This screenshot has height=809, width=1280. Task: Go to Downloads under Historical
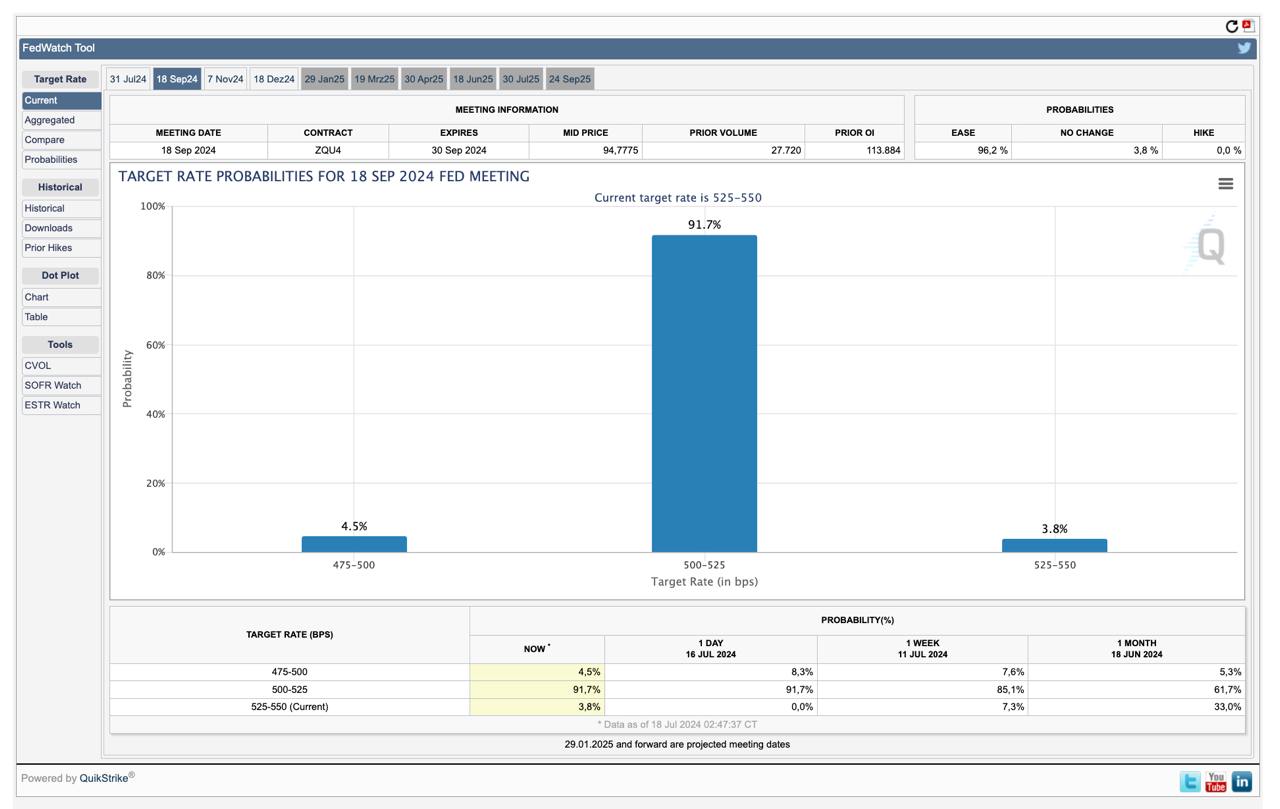(48, 228)
